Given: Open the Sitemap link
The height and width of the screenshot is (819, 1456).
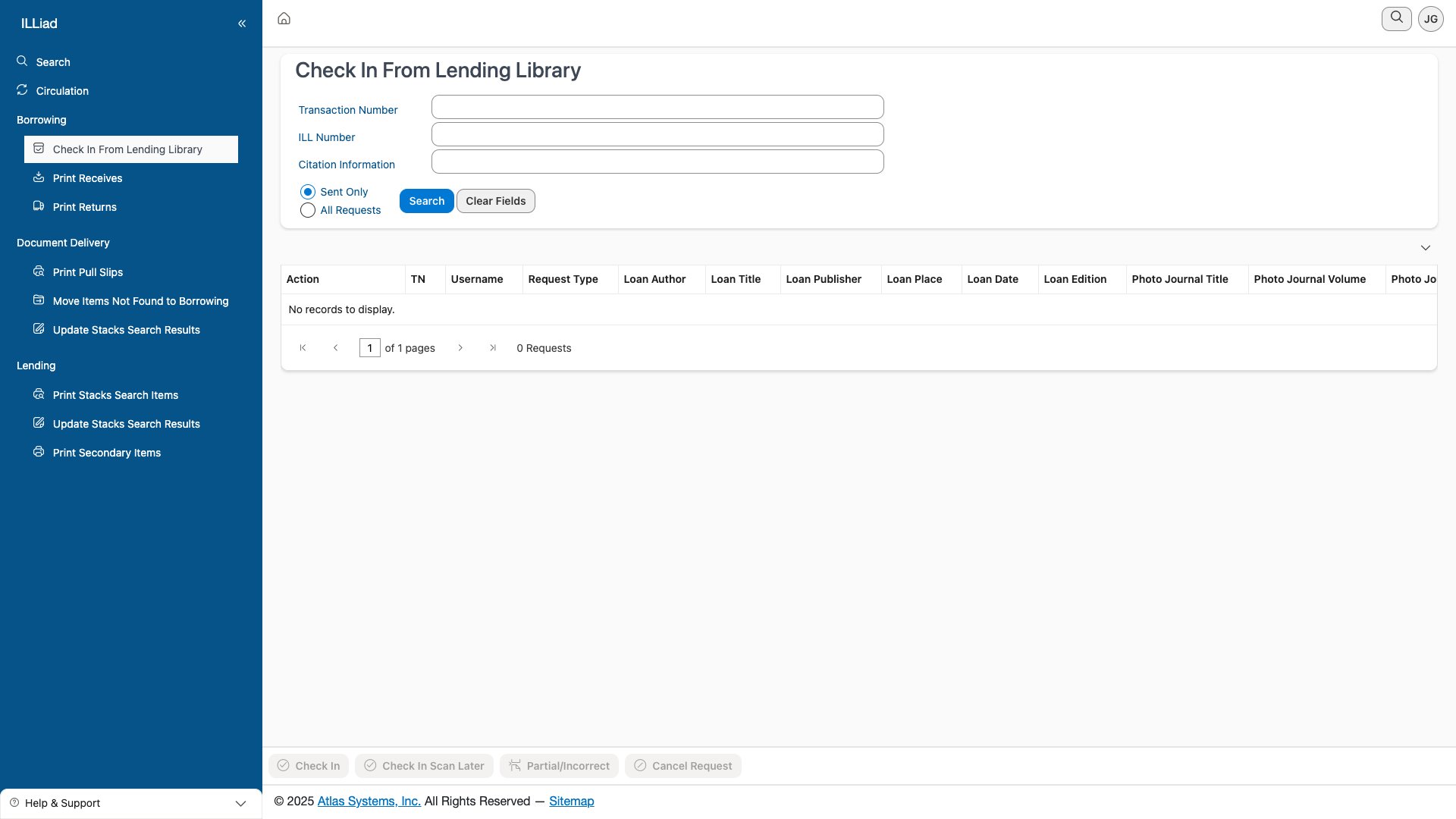Looking at the screenshot, I should [572, 802].
